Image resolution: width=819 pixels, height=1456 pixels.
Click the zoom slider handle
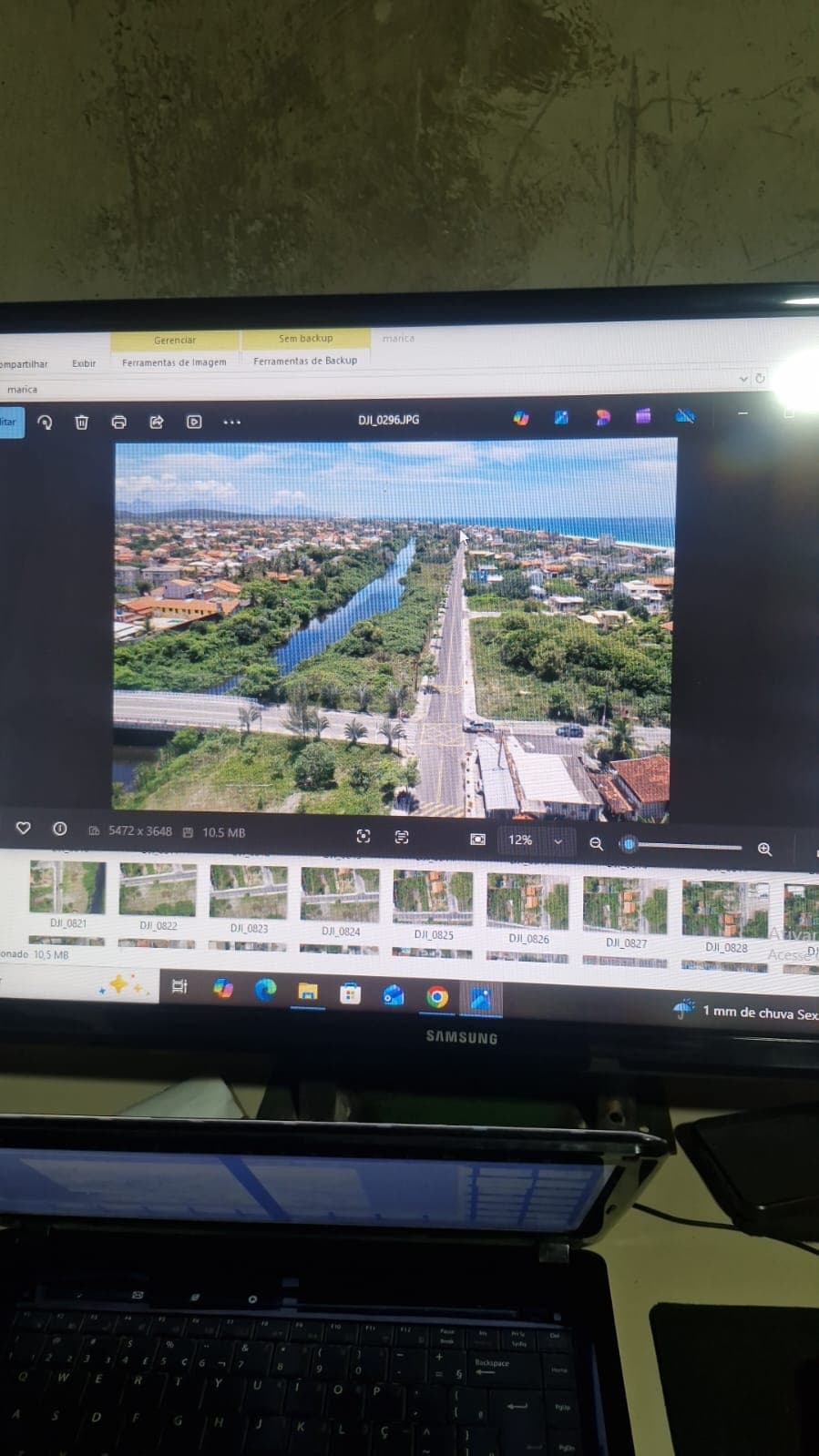[x=629, y=844]
